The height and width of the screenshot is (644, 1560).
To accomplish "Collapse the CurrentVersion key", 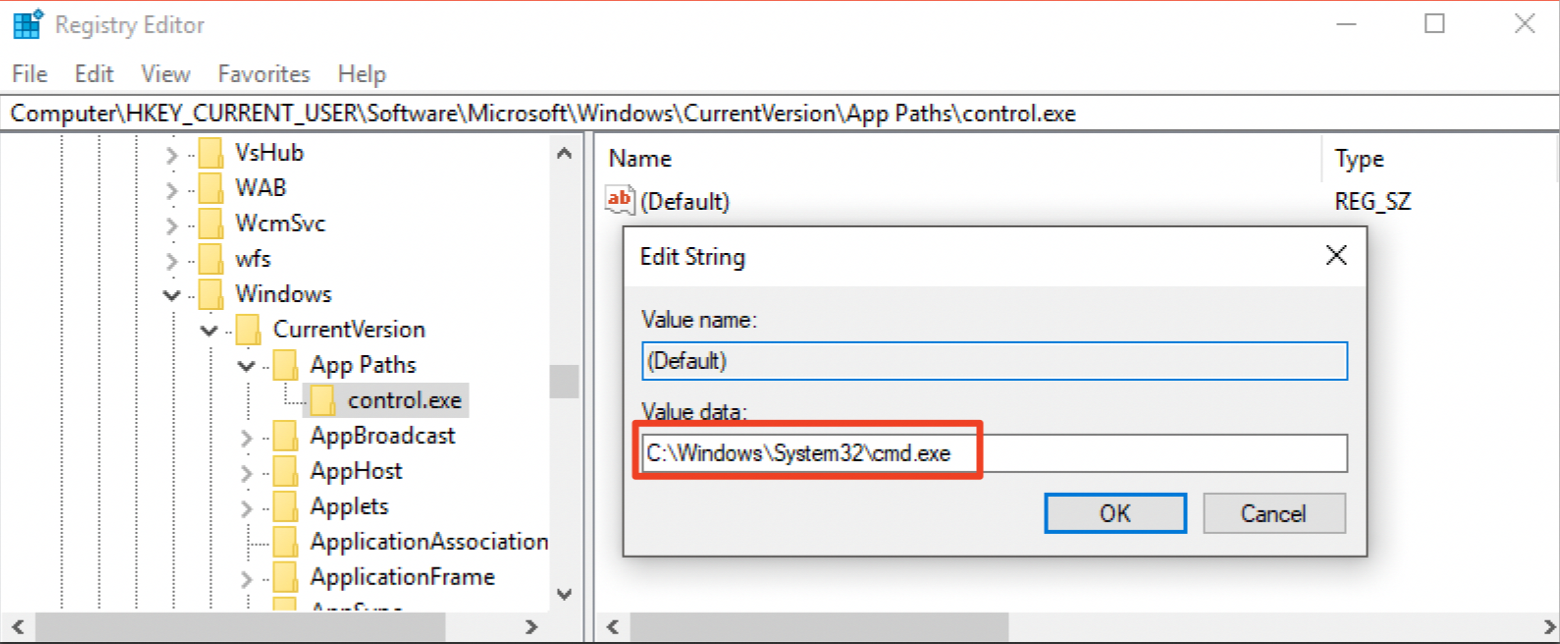I will pyautogui.click(x=209, y=330).
